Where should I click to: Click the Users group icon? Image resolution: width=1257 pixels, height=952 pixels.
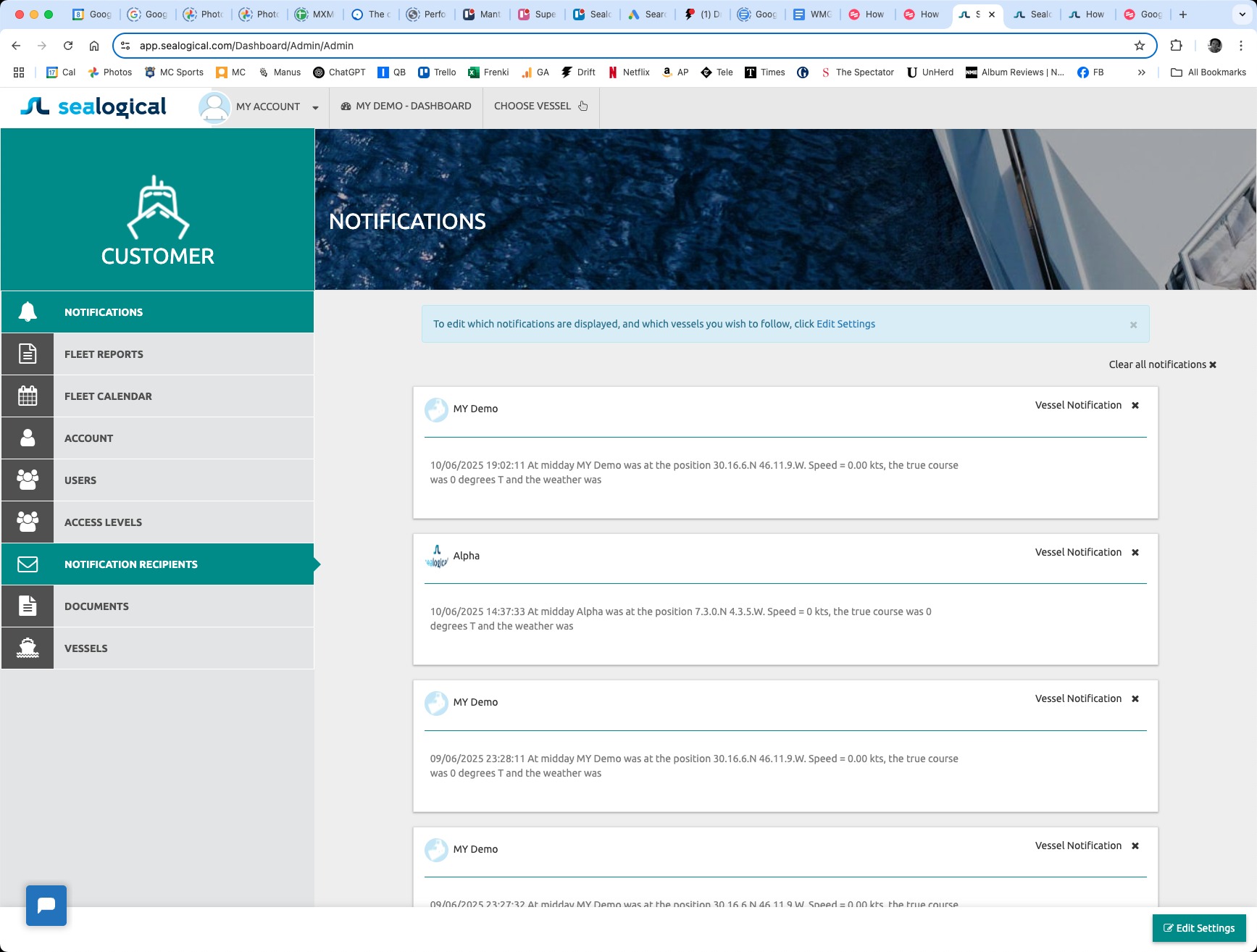[x=28, y=480]
